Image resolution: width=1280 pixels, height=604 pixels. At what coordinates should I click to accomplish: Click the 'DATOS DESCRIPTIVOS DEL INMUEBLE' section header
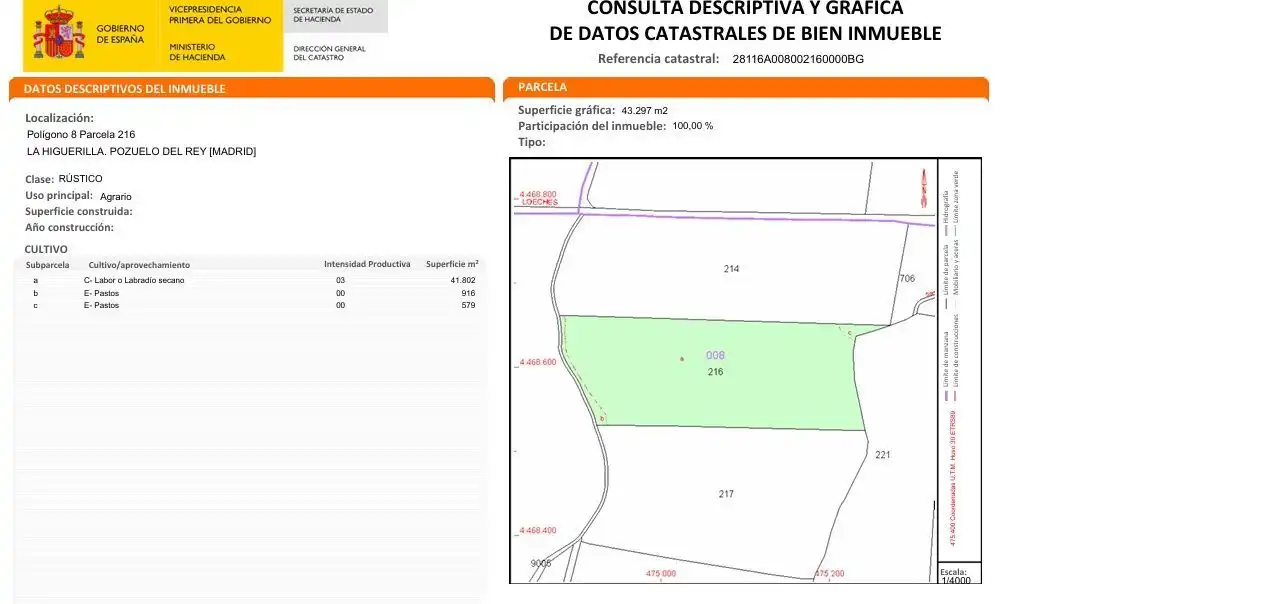(x=125, y=89)
